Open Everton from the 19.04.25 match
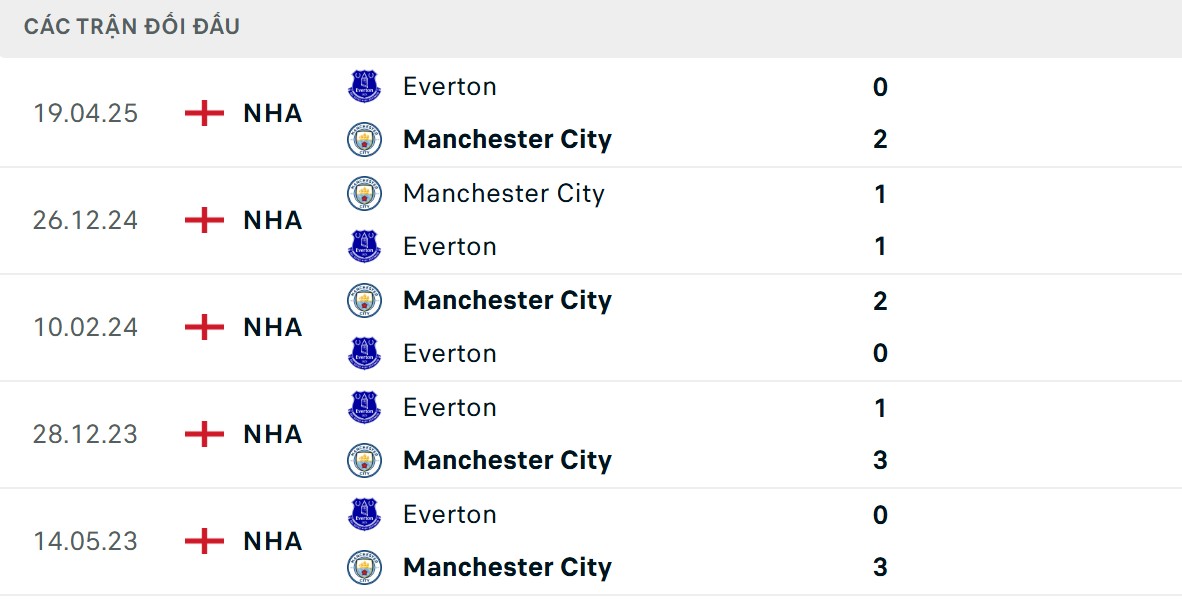The height and width of the screenshot is (614, 1182). pyautogui.click(x=449, y=86)
